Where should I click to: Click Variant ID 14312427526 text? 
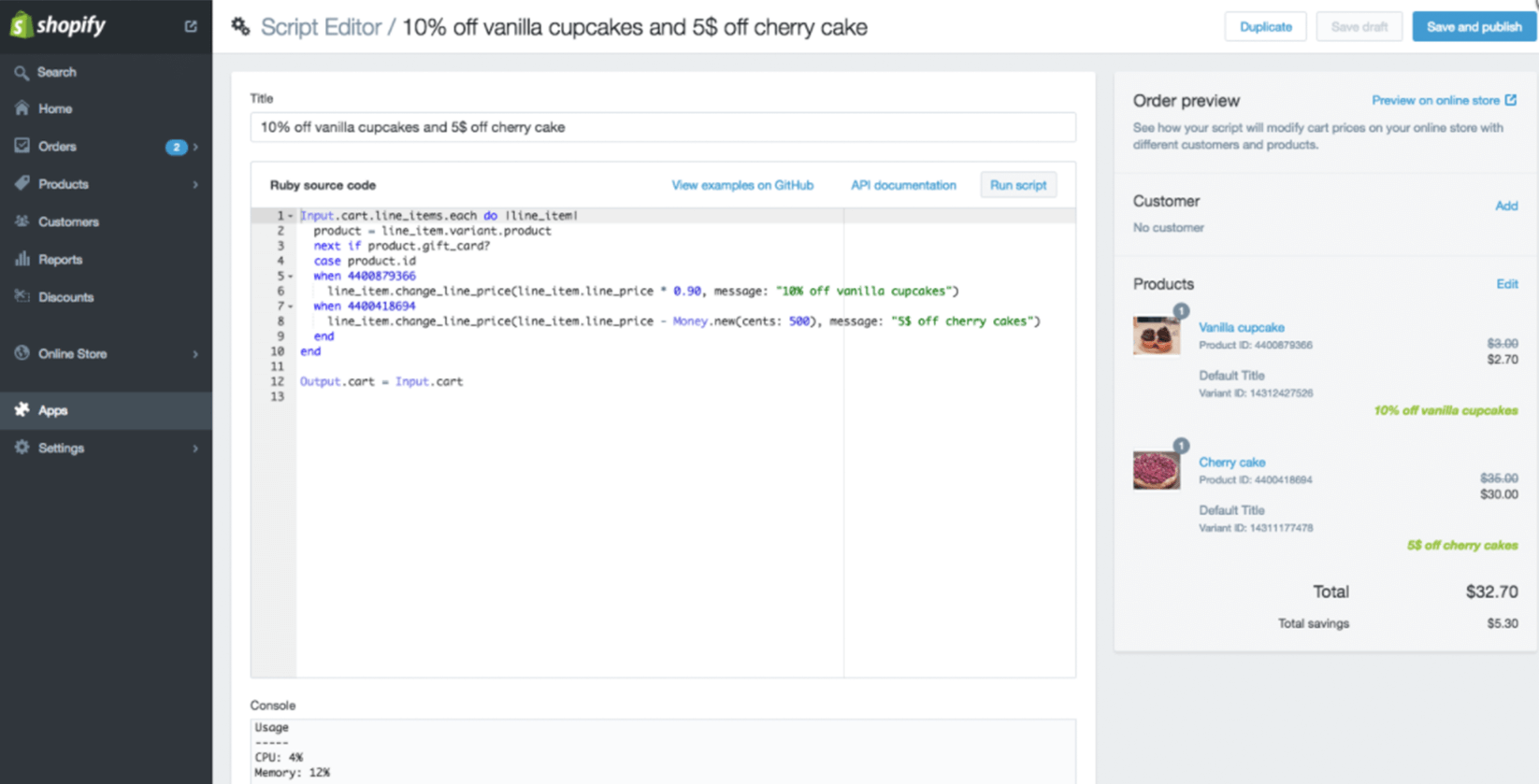[x=1256, y=392]
